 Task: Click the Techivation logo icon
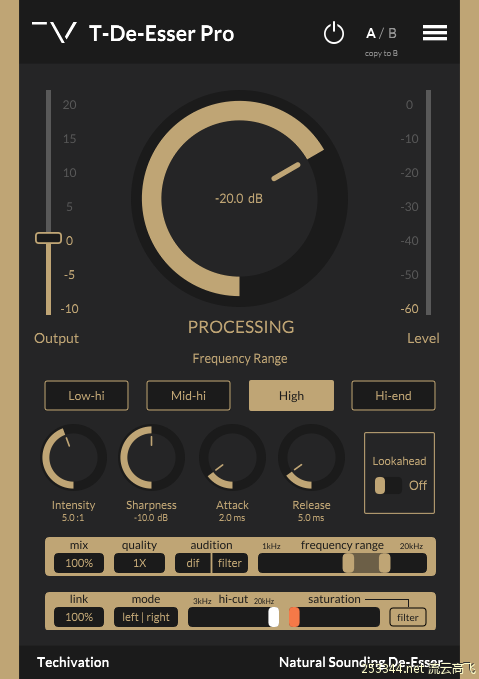coord(55,32)
